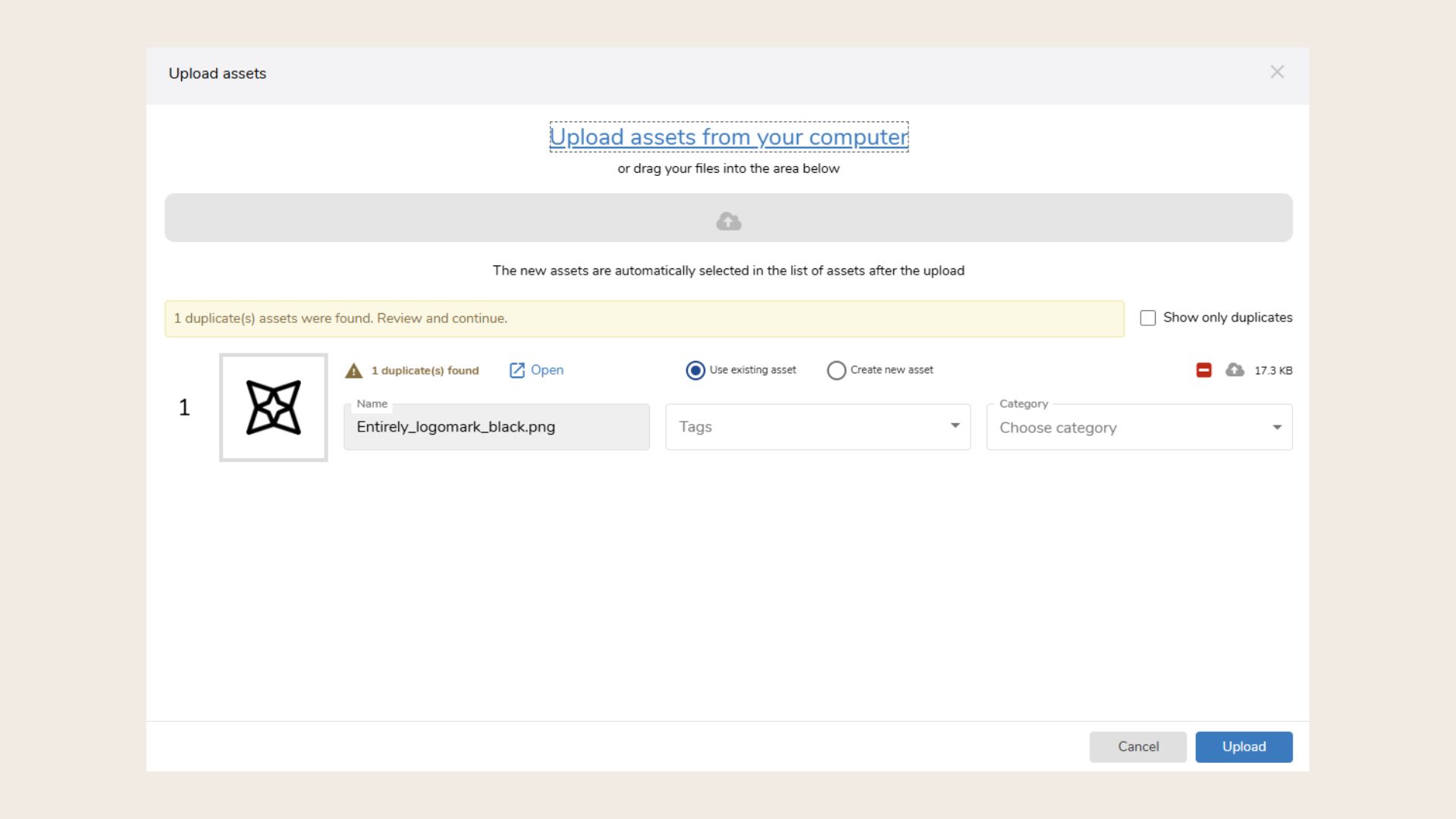The height and width of the screenshot is (819, 1456).
Task: Click the Name input field
Action: point(497,426)
